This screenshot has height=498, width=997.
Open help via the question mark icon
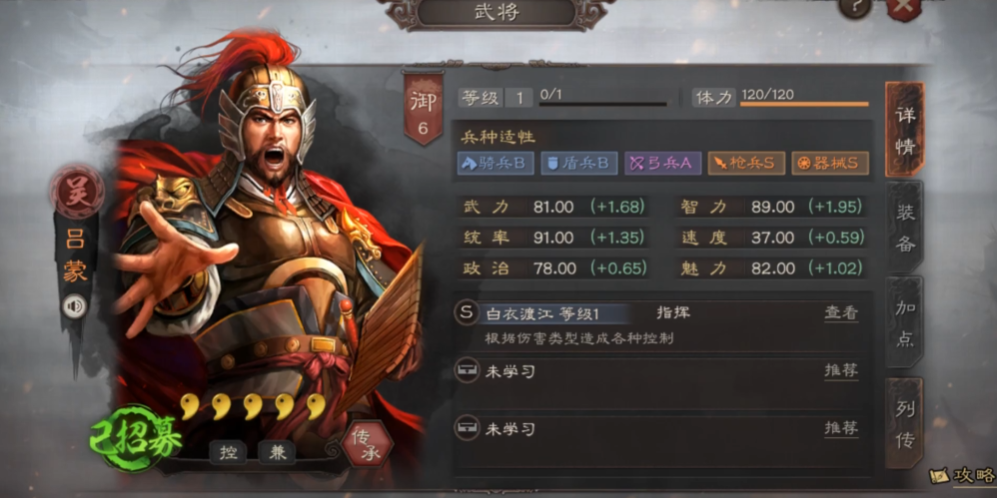click(x=855, y=6)
